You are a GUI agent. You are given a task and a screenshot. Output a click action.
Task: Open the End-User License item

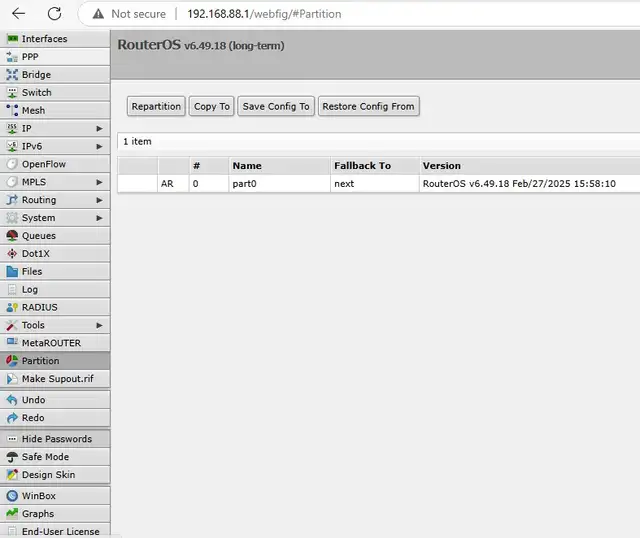(x=55, y=531)
